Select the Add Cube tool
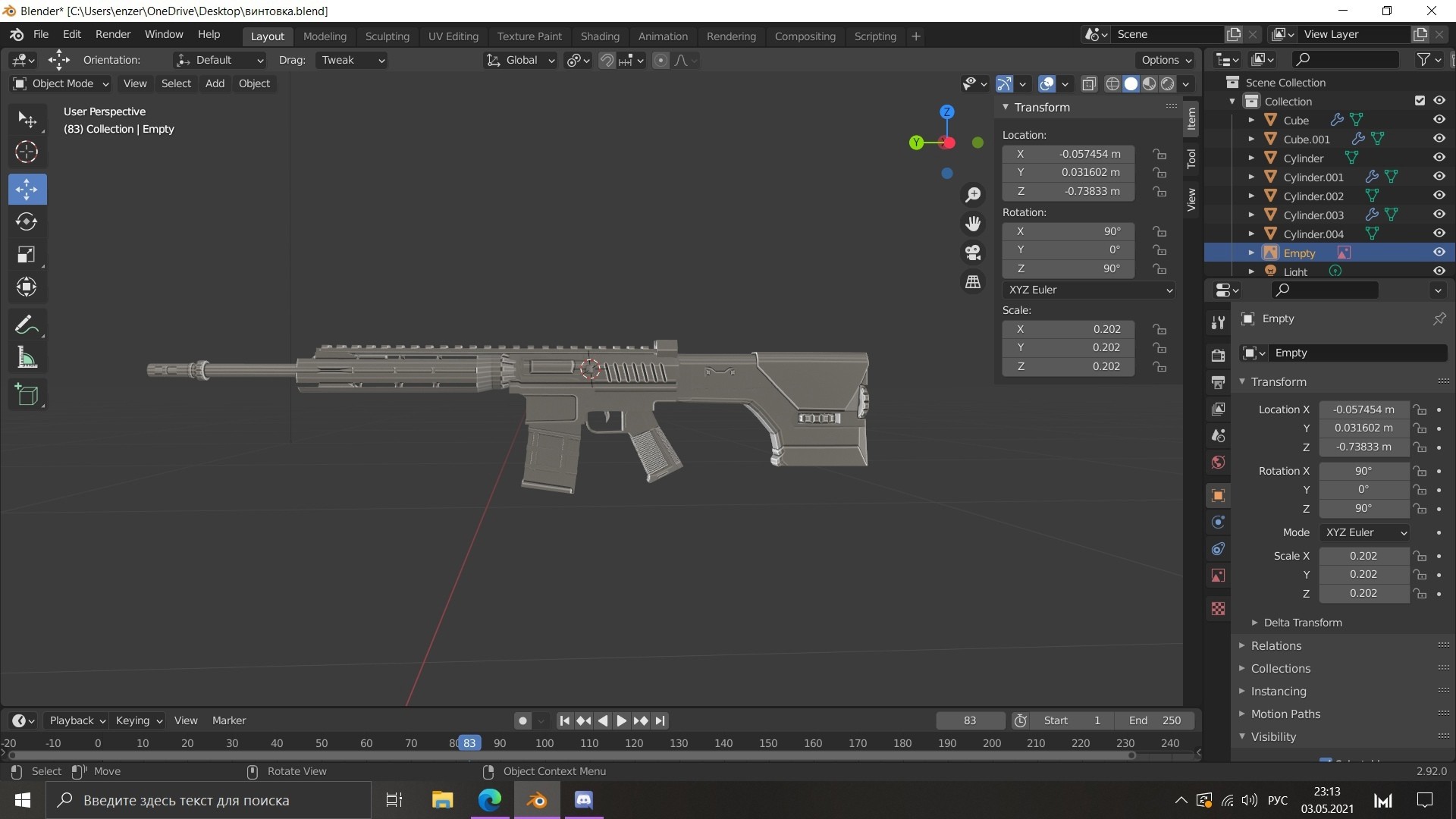The image size is (1456, 819). pos(27,395)
